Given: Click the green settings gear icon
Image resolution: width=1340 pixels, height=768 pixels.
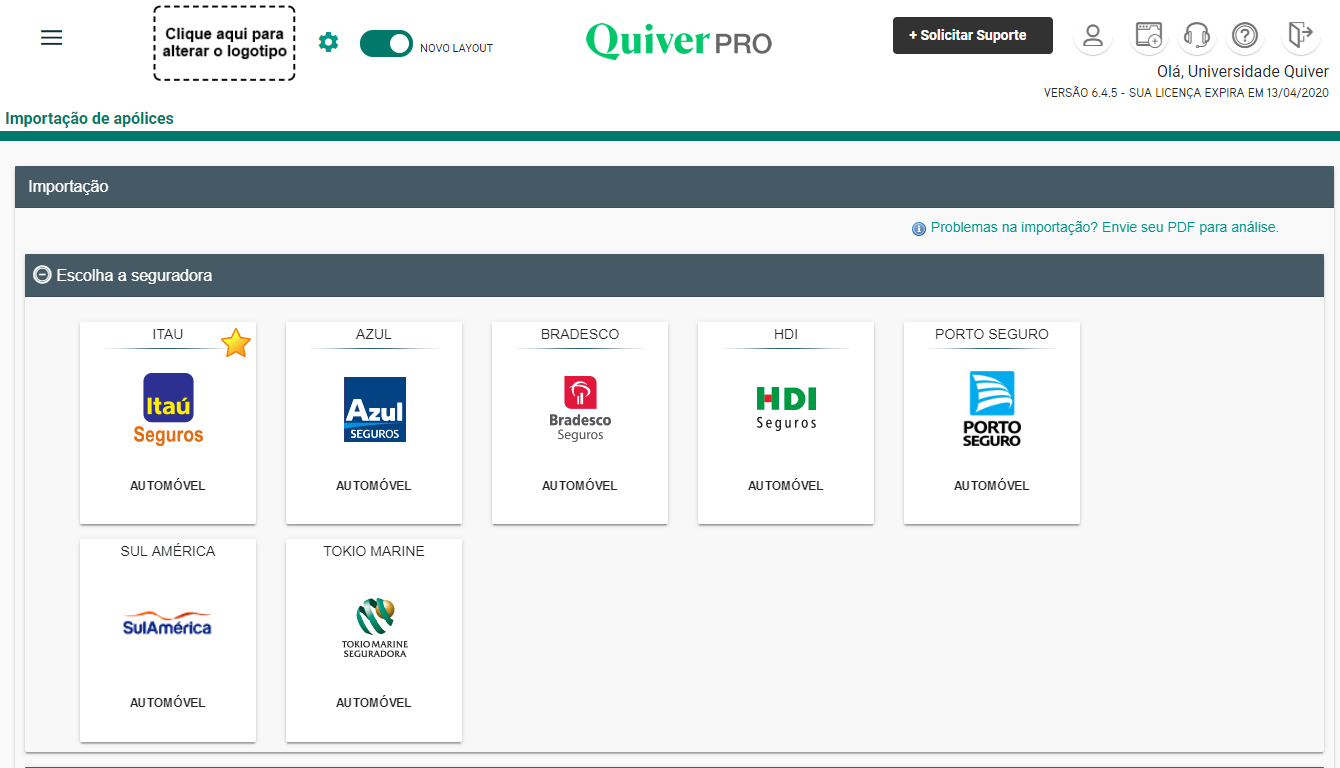Looking at the screenshot, I should point(328,42).
